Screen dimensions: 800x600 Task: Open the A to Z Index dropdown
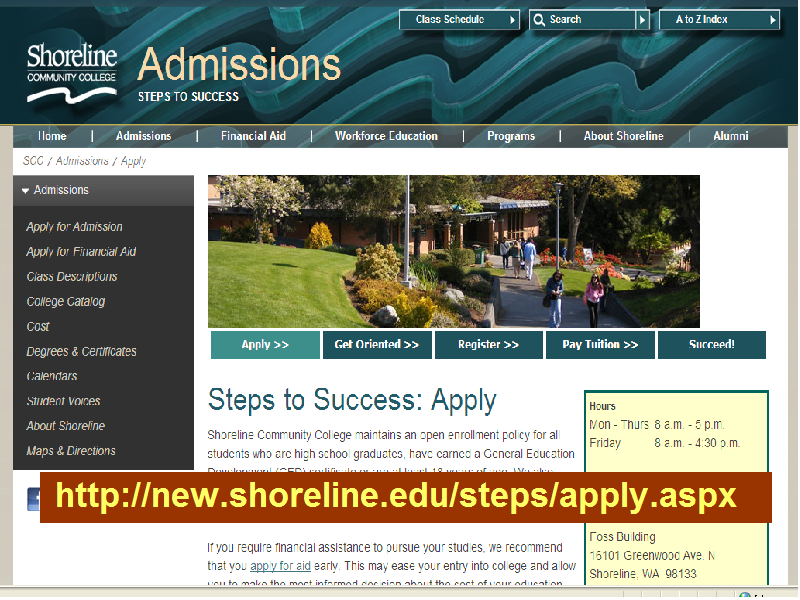click(x=719, y=20)
